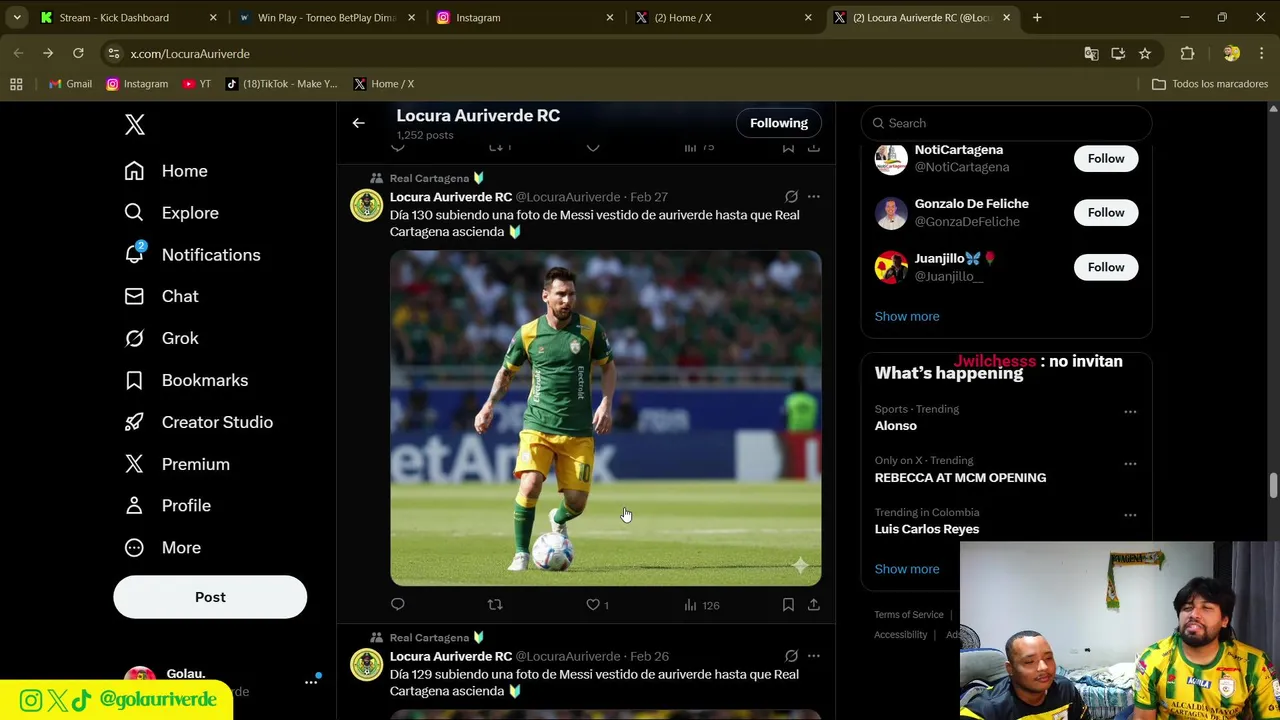This screenshot has height=720, width=1280.
Task: Reload the page
Action: pos(78,53)
